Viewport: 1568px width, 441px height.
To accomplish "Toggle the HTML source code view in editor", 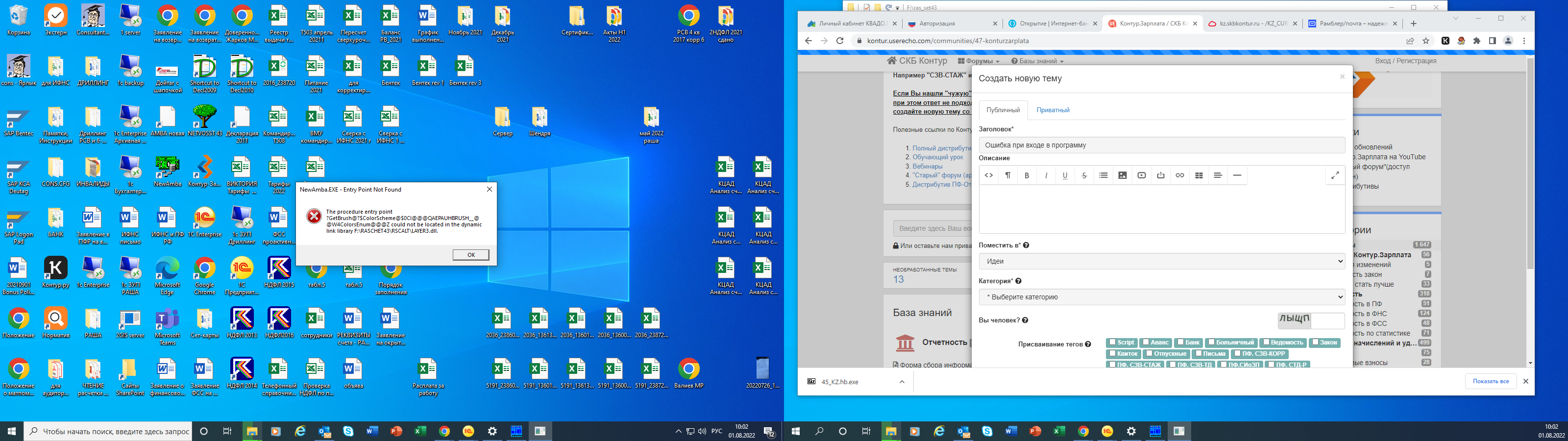I will [x=988, y=175].
